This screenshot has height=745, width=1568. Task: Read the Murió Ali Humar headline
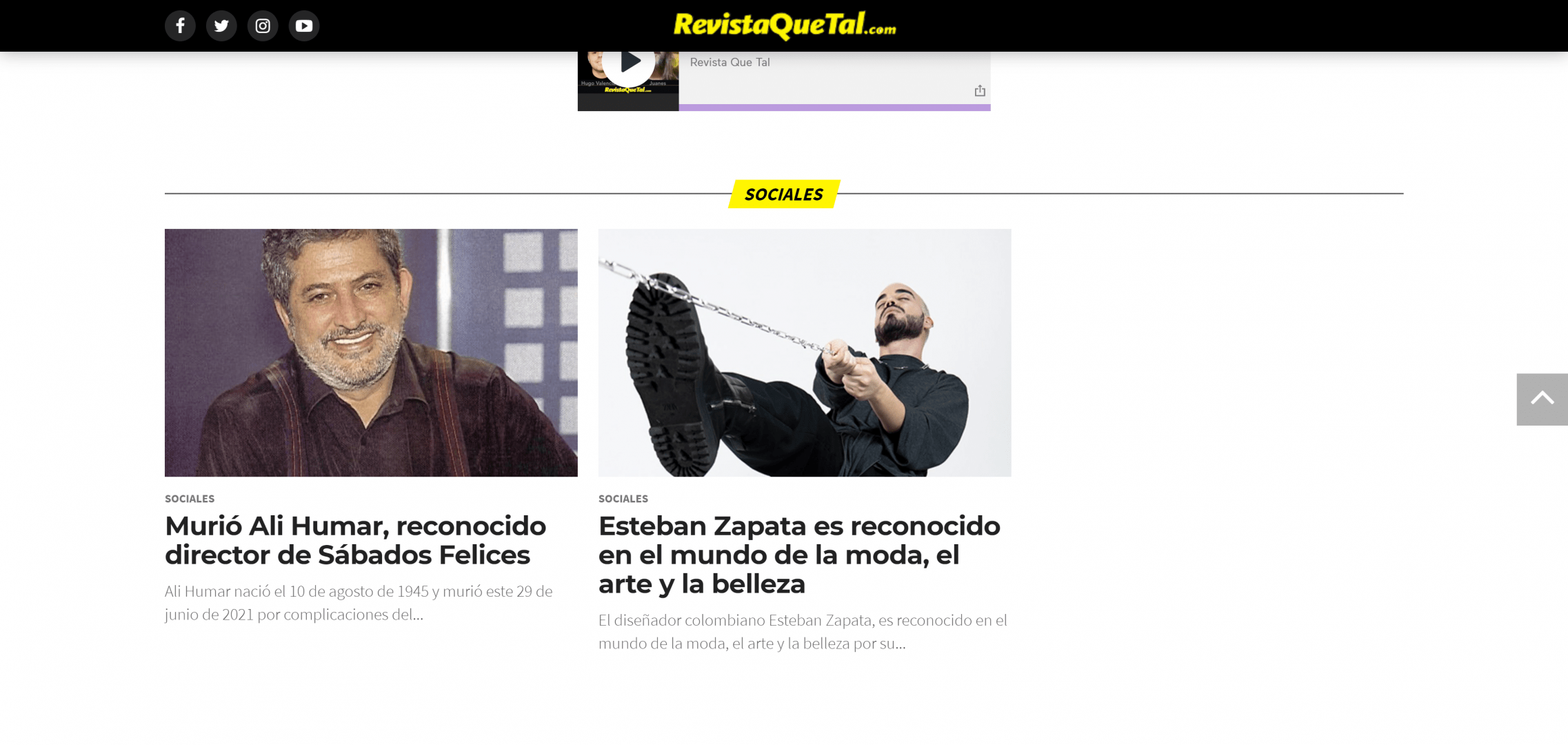tap(355, 540)
